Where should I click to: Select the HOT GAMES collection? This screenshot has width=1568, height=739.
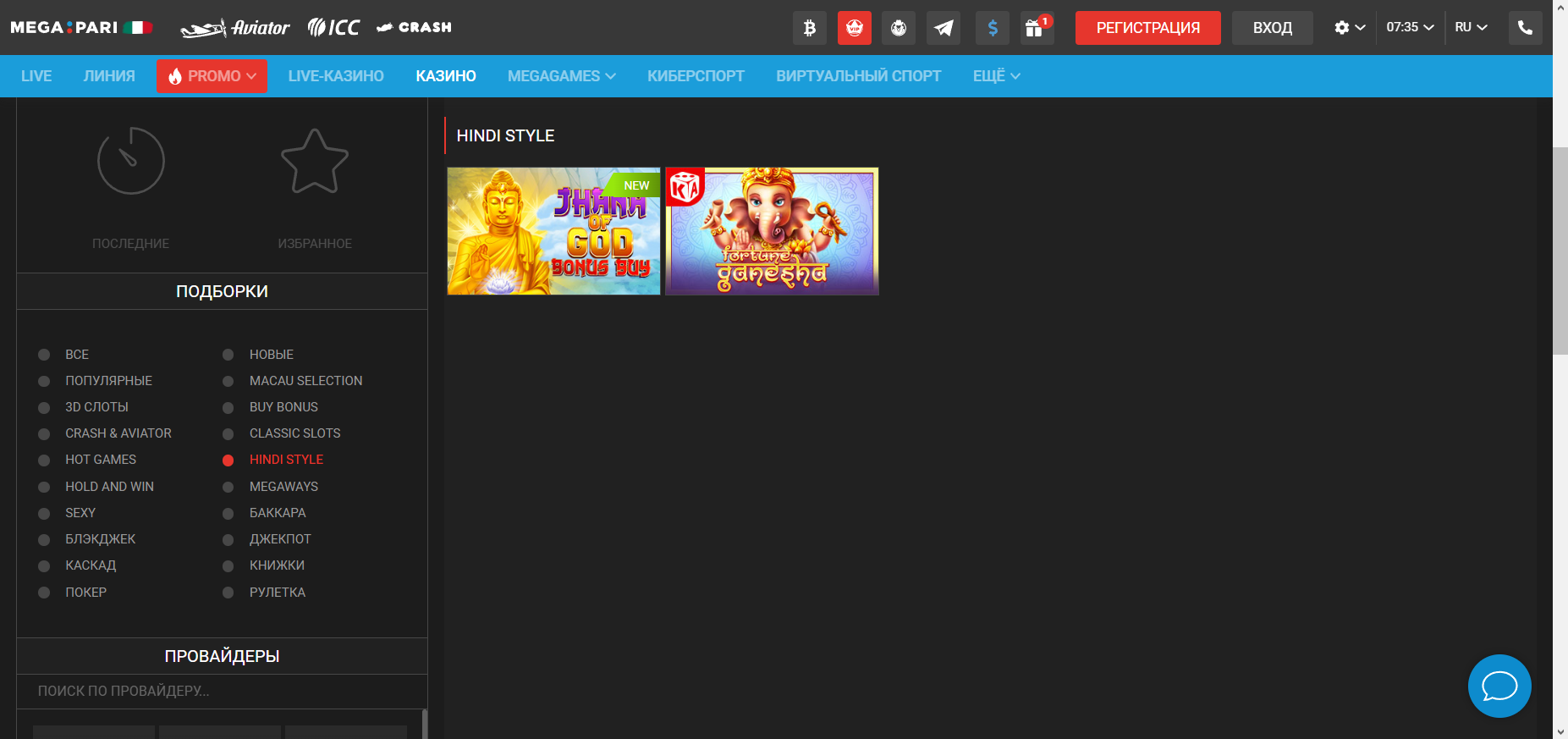pos(101,460)
